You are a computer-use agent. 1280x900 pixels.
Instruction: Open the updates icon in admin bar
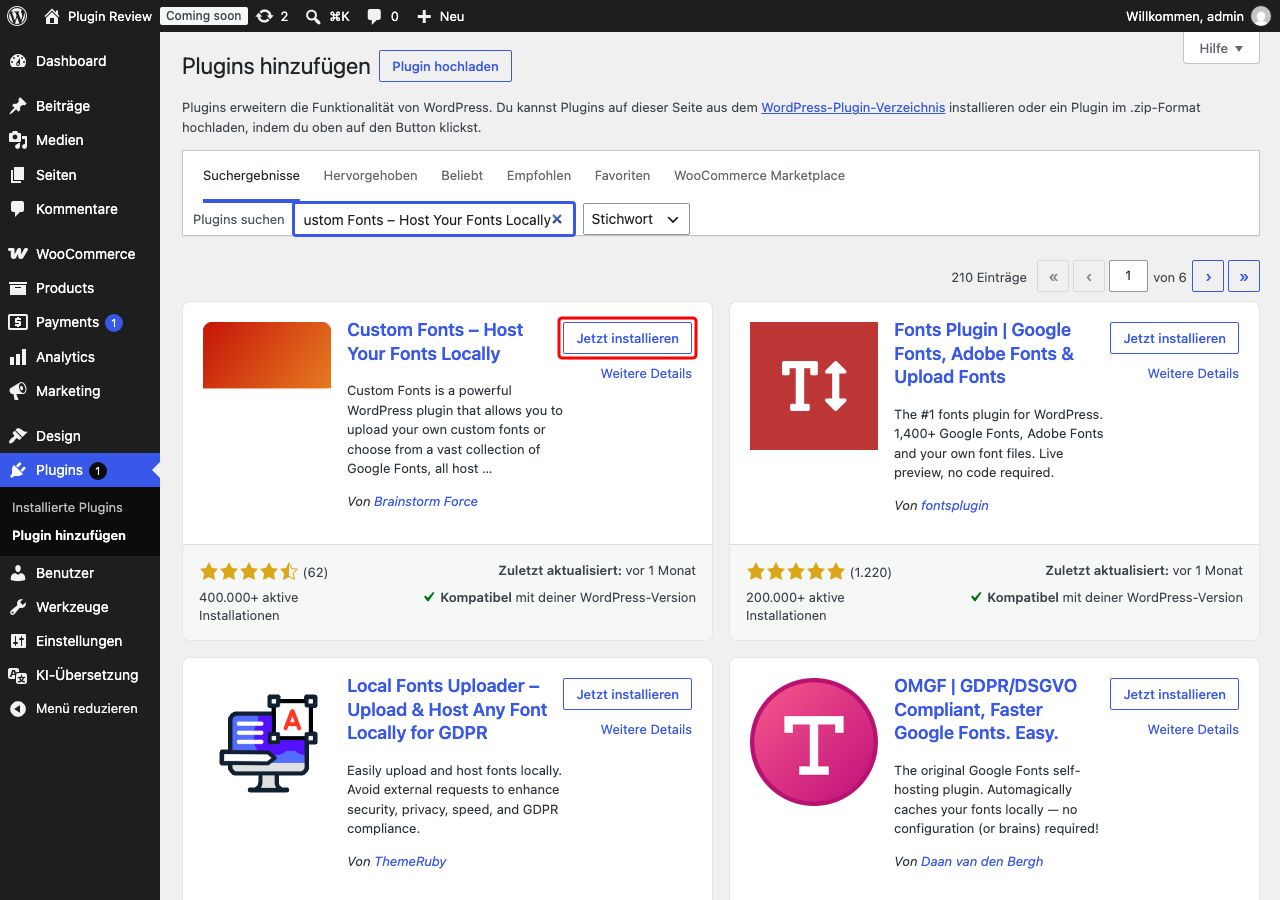(x=265, y=16)
